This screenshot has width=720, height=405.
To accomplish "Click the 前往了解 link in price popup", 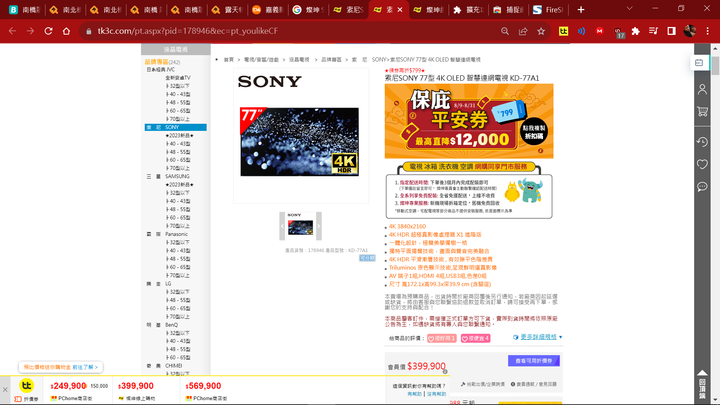I will click(84, 367).
